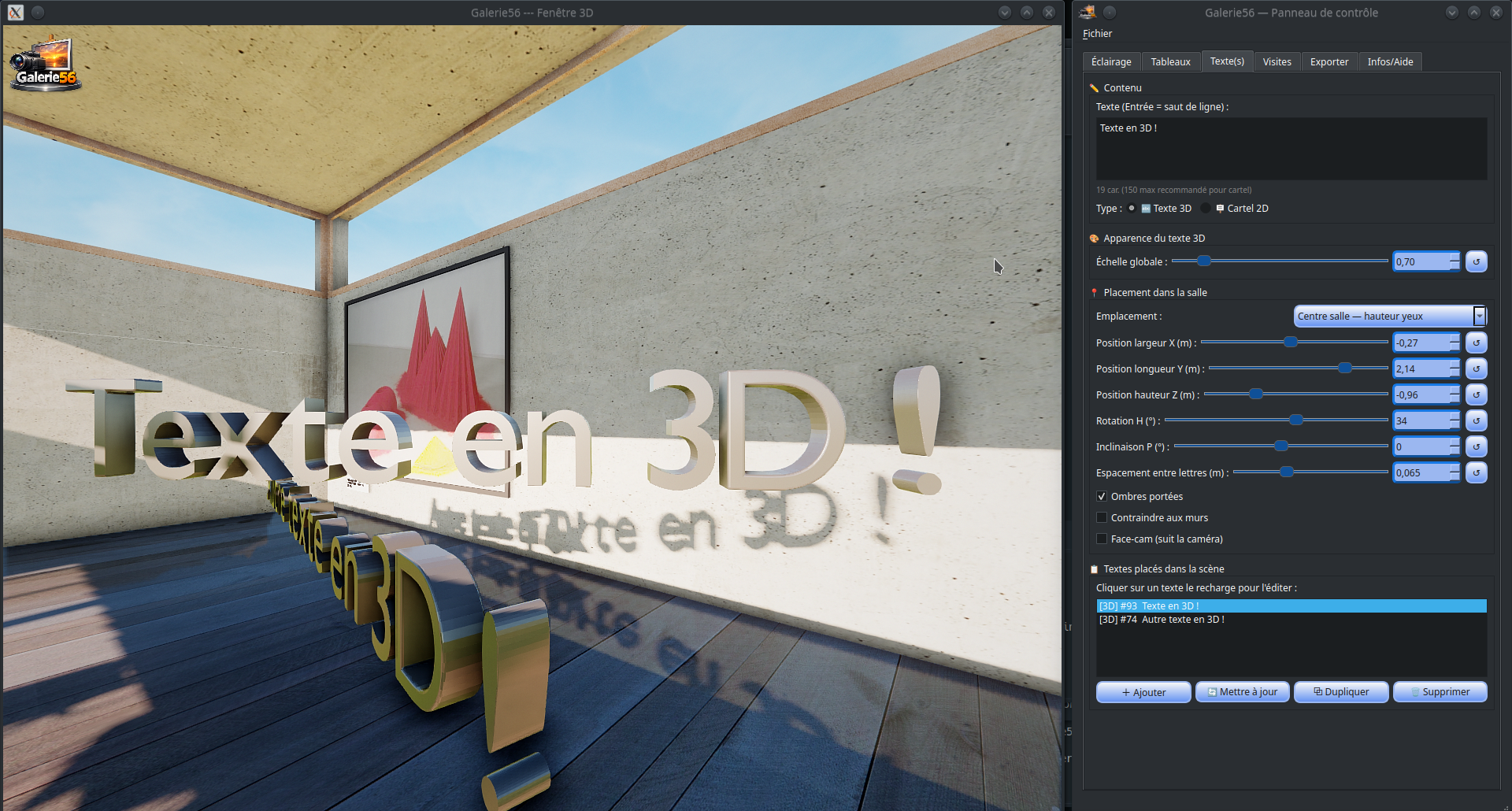
Task: Switch to the Éclairage tab
Action: [1111, 61]
